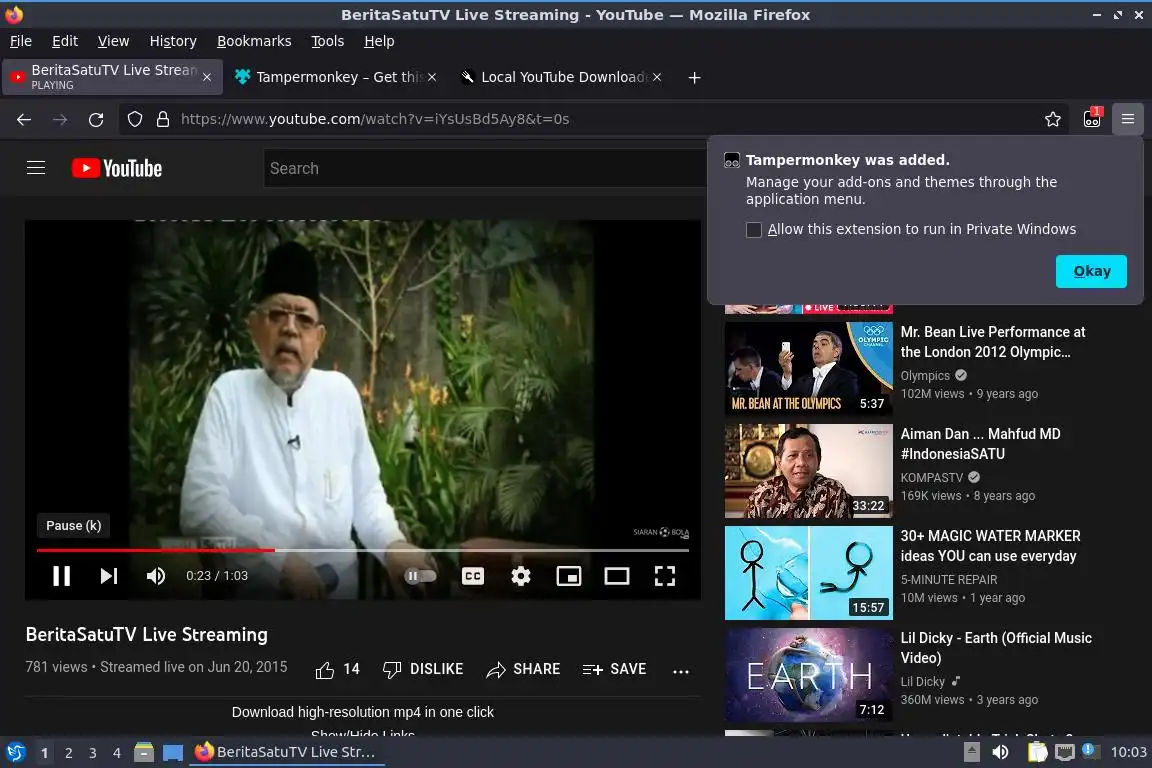Image resolution: width=1152 pixels, height=768 pixels.
Task: Open tracking protection shield icon
Action: pyautogui.click(x=134, y=119)
